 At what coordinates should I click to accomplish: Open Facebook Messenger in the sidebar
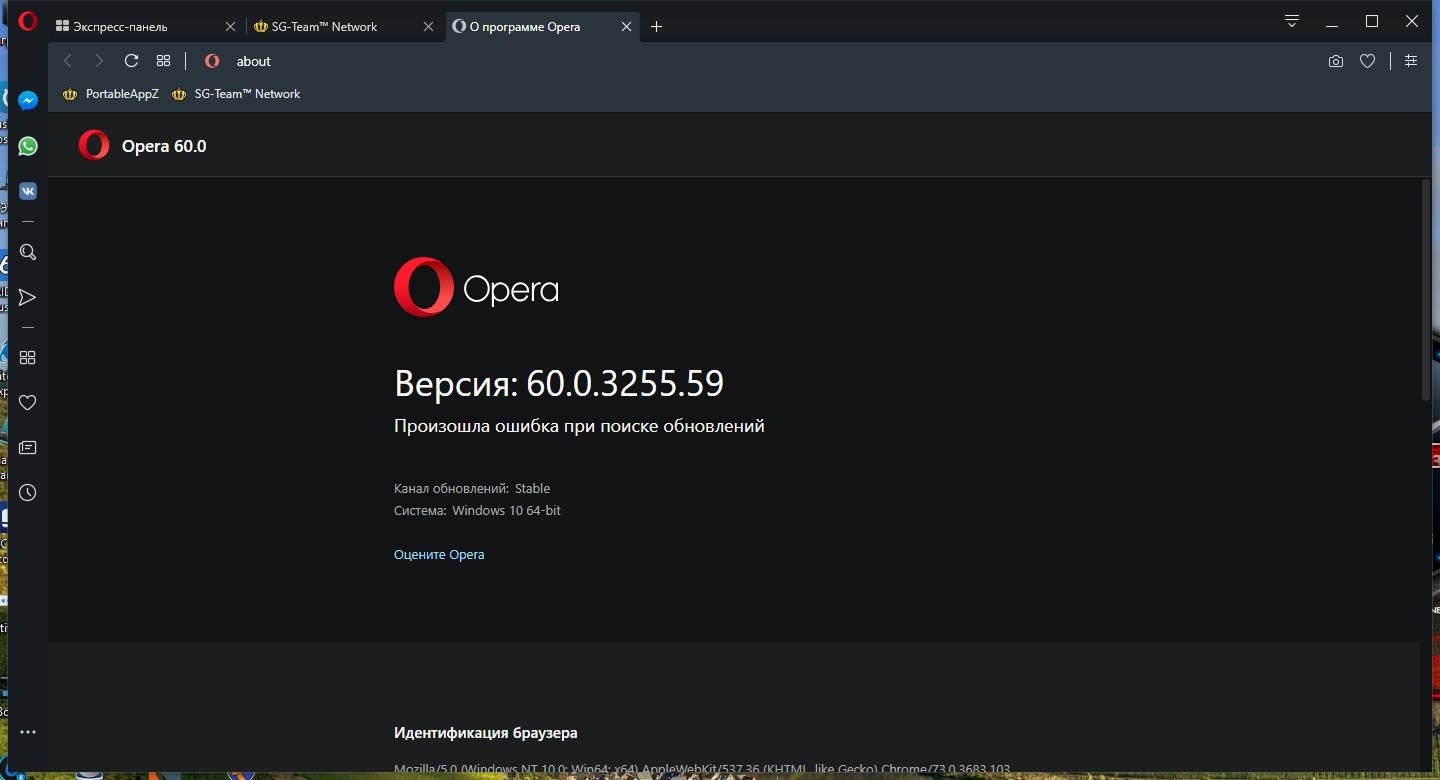[x=28, y=101]
